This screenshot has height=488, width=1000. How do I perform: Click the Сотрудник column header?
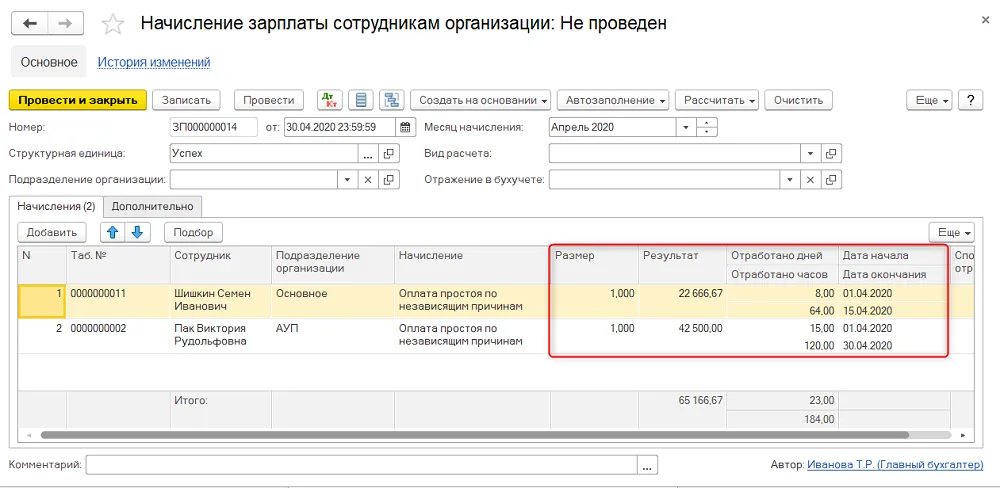point(221,265)
